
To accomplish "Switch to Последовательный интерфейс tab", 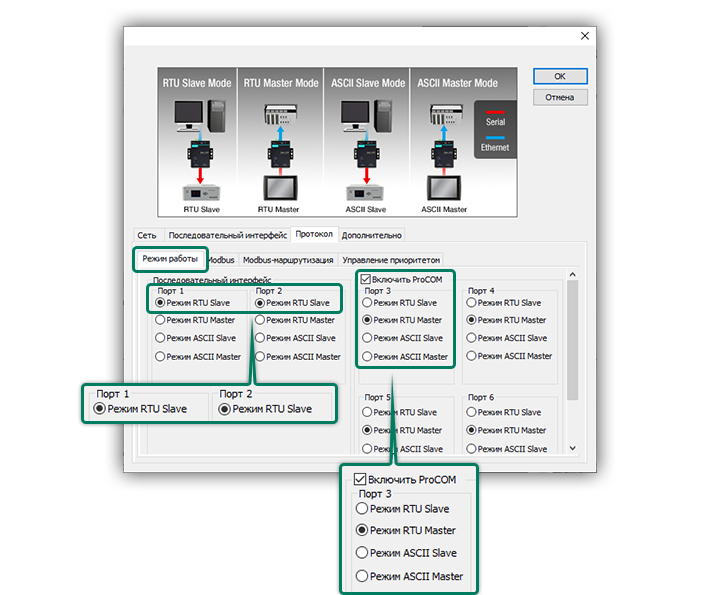I will (x=227, y=236).
